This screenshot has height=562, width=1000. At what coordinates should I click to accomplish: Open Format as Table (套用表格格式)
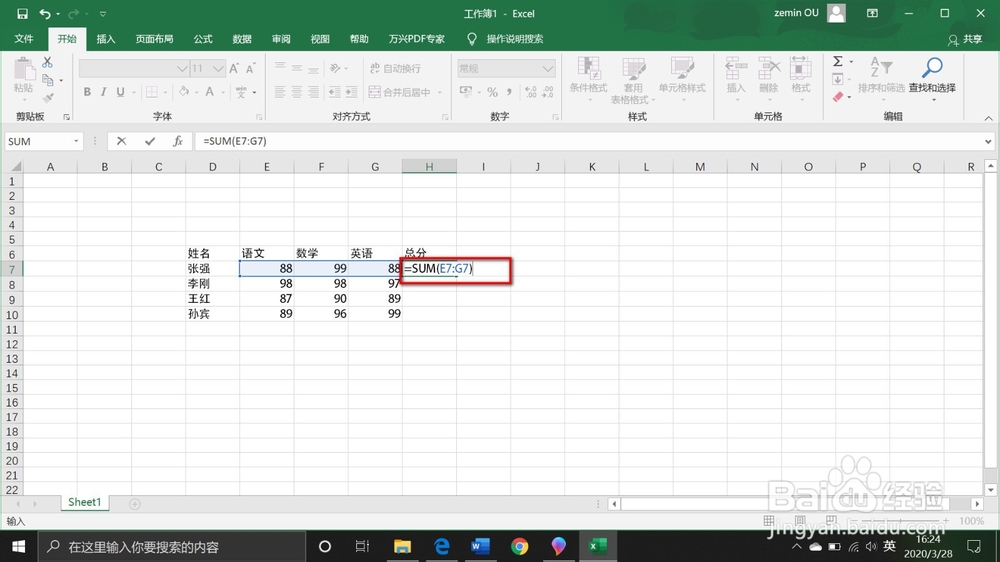point(633,80)
